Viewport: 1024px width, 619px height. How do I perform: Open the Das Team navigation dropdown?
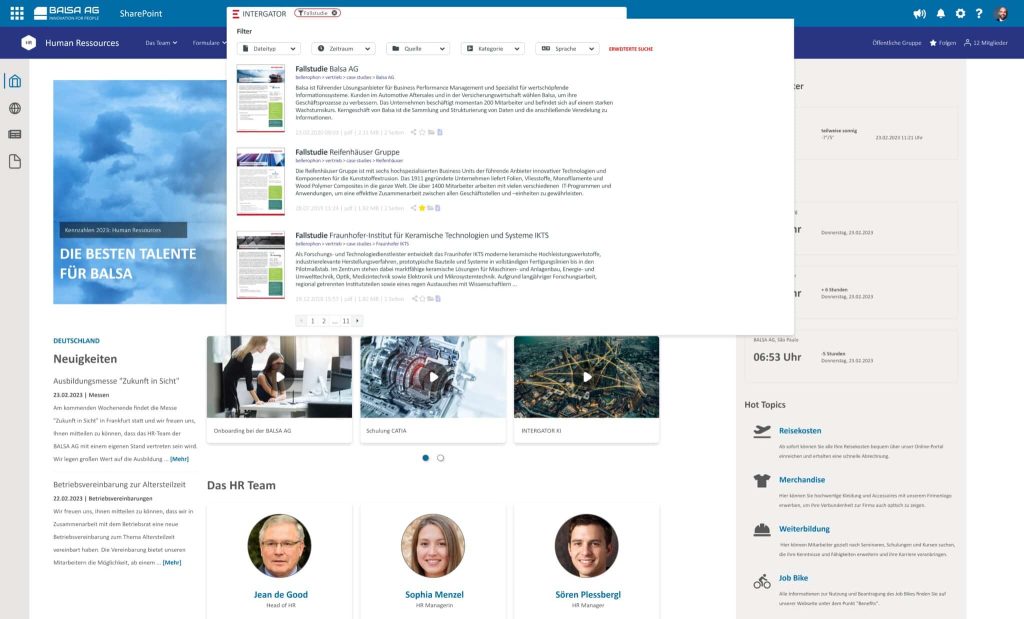(161, 43)
